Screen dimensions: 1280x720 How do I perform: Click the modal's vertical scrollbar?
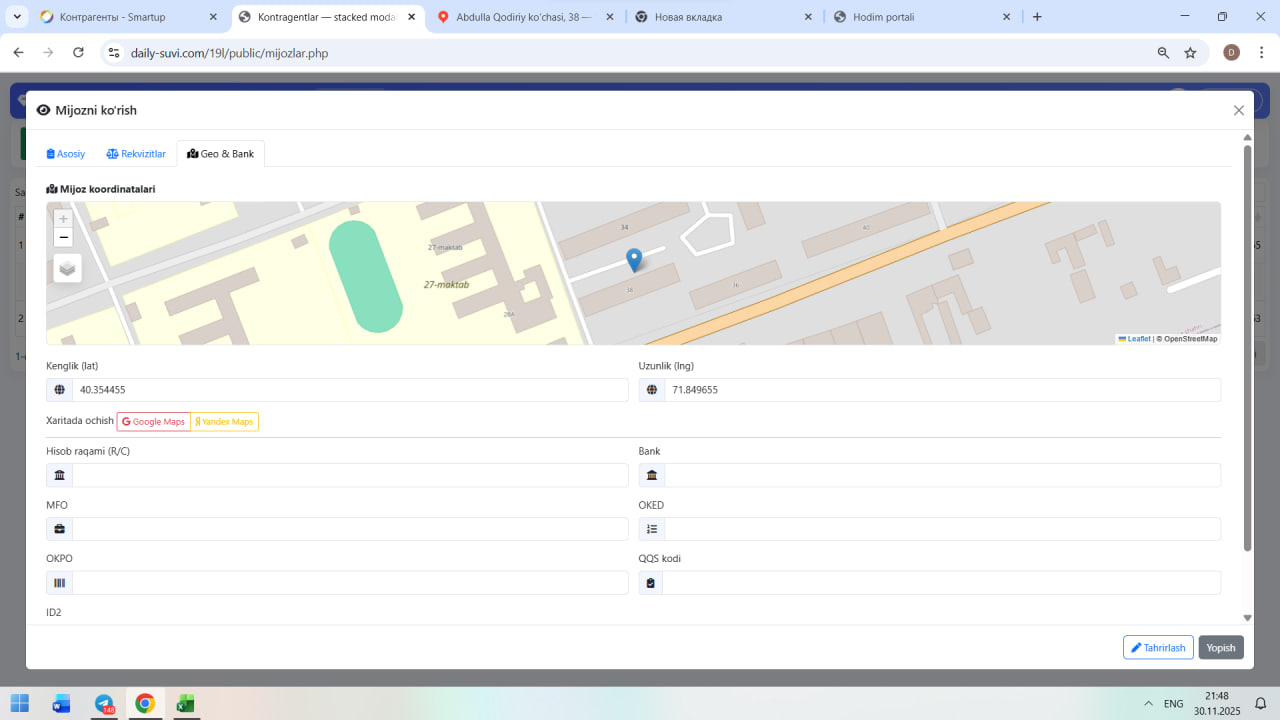tap(1247, 350)
